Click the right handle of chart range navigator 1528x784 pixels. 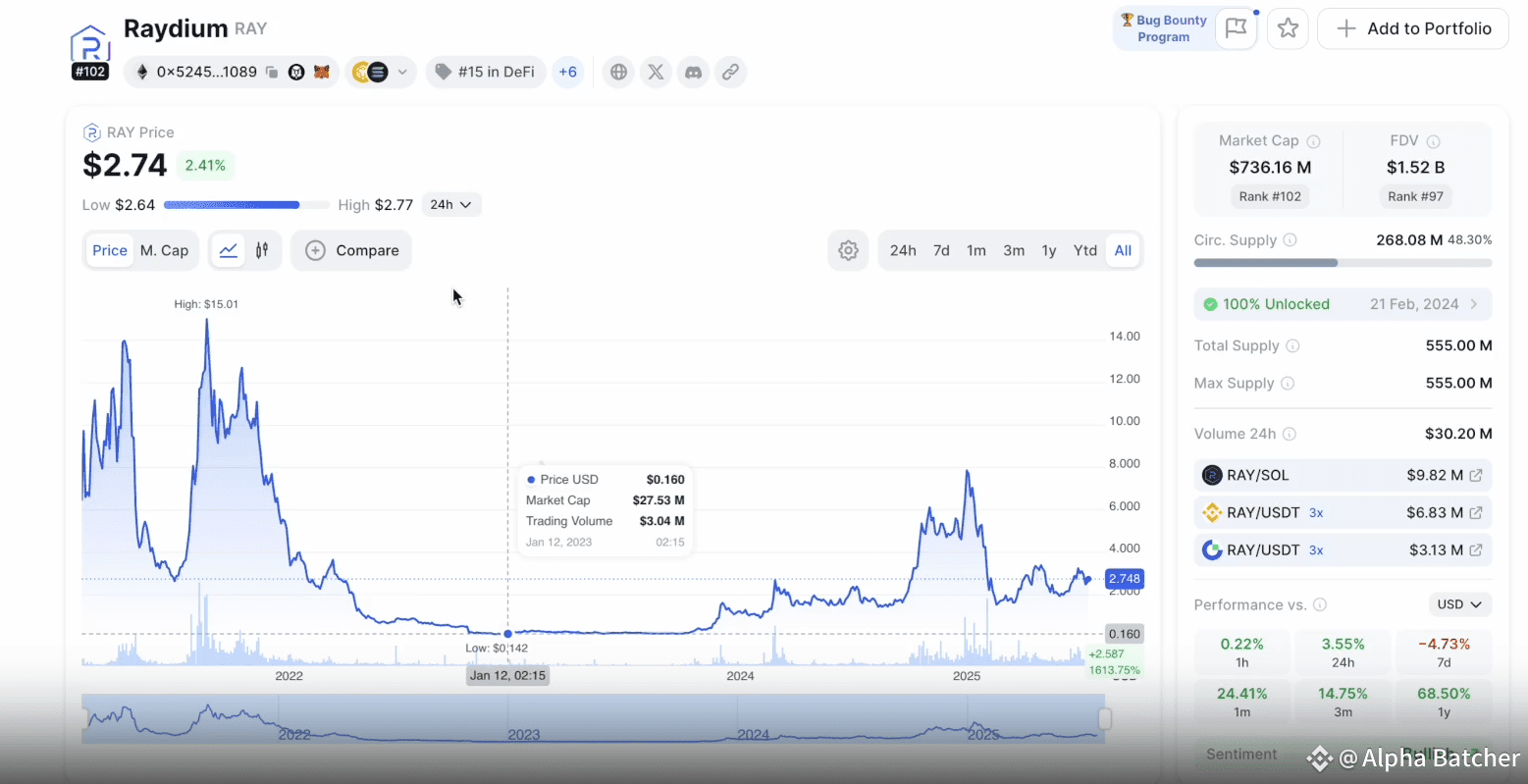pyautogui.click(x=1104, y=719)
